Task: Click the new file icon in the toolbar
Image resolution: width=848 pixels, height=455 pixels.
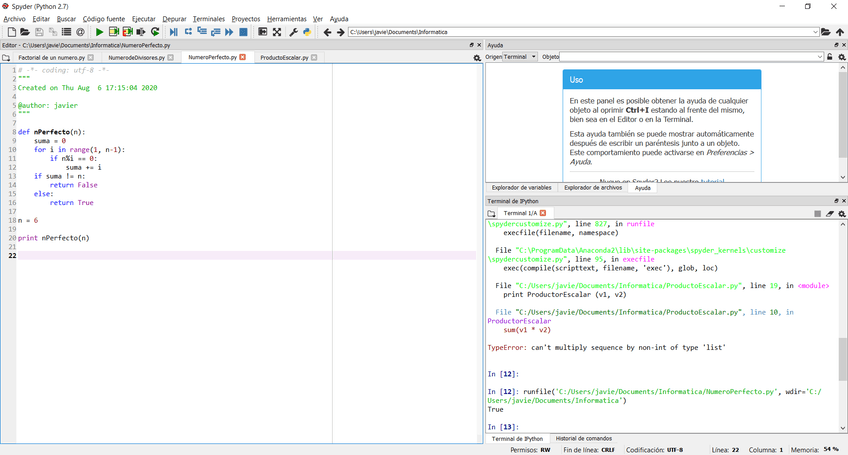Action: pos(12,32)
